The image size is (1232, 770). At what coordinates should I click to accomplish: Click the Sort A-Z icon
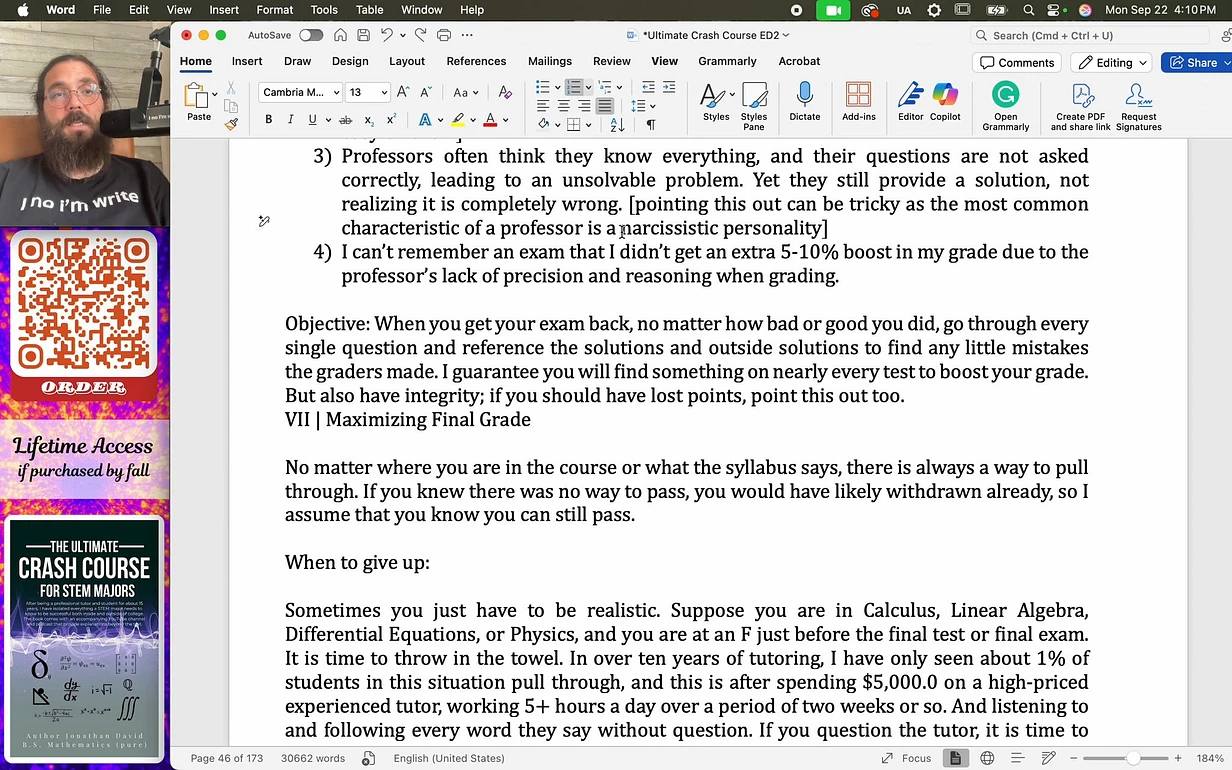click(617, 125)
